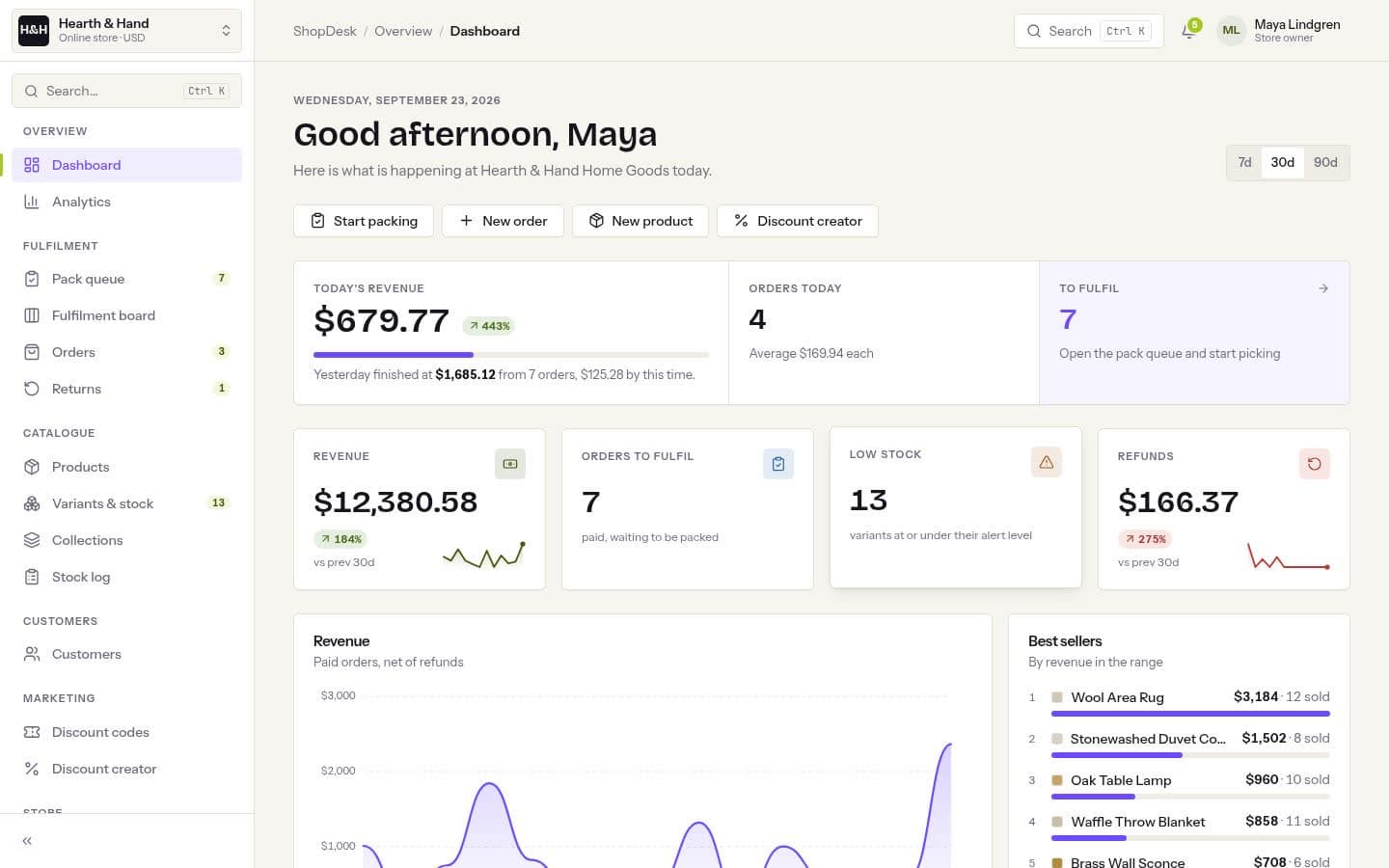The image size is (1389, 868).
Task: Click Overview breadcrumb link
Action: tap(403, 31)
